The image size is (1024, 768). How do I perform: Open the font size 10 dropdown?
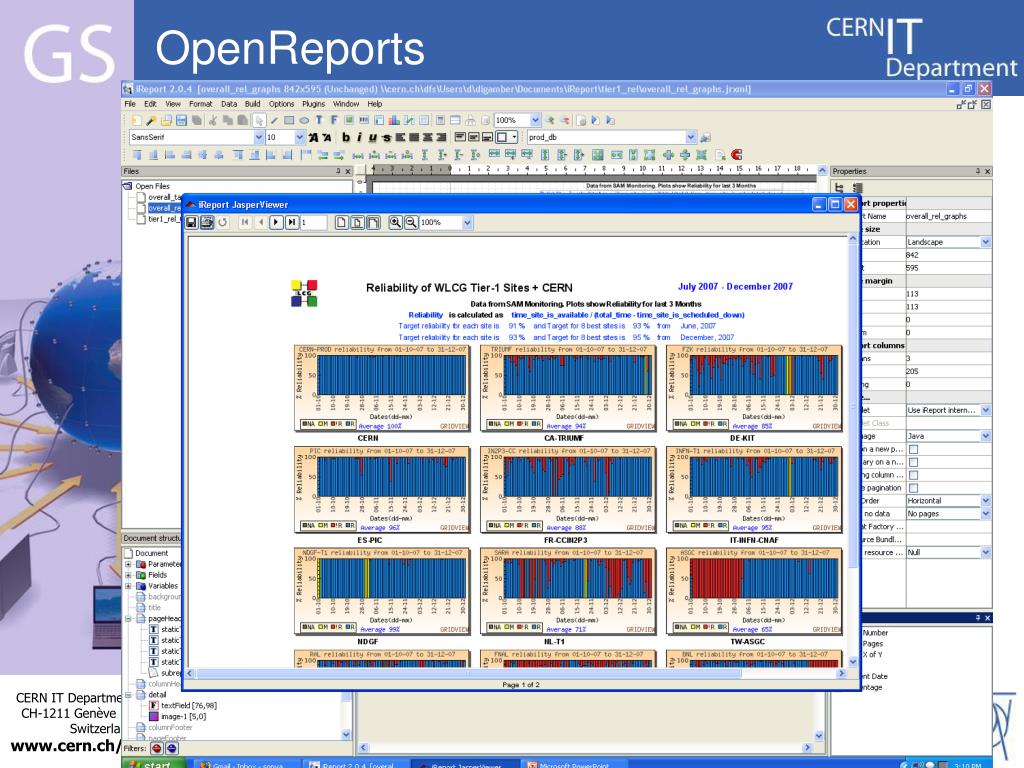pyautogui.click(x=300, y=137)
